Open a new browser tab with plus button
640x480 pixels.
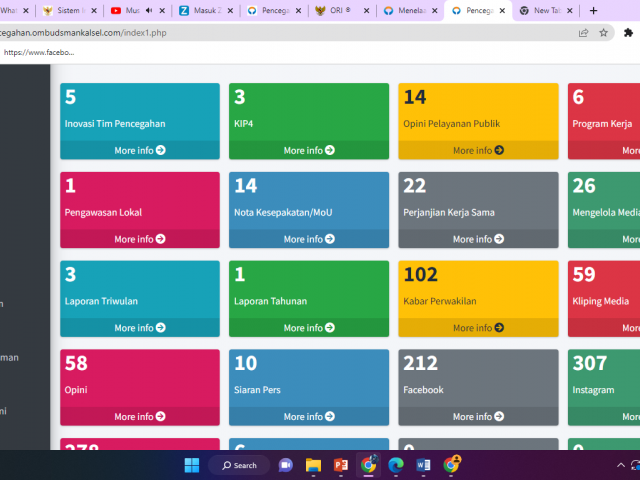click(593, 10)
